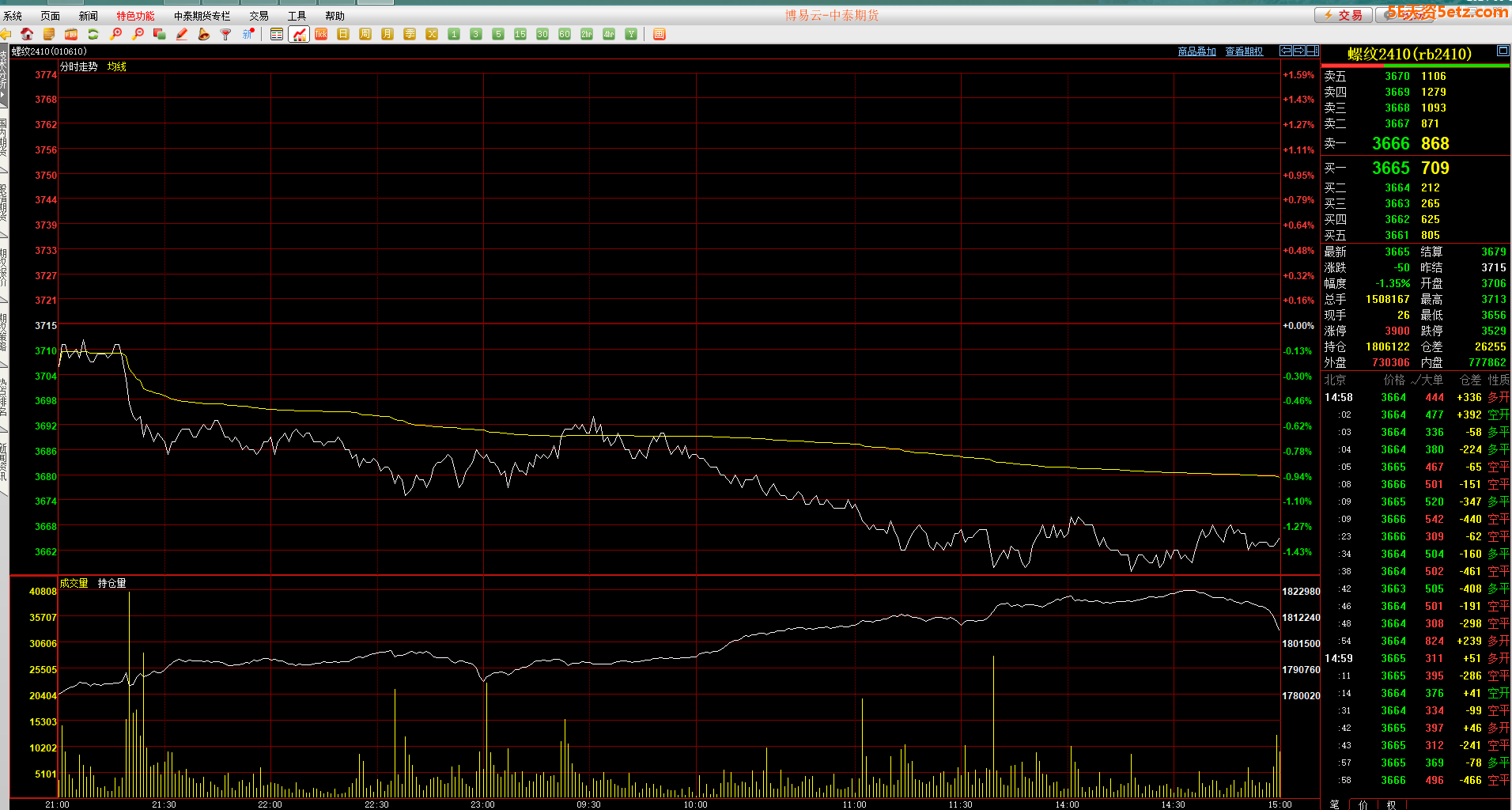The height and width of the screenshot is (810, 1512).
Task: Select the 均线 label
Action: (x=117, y=66)
